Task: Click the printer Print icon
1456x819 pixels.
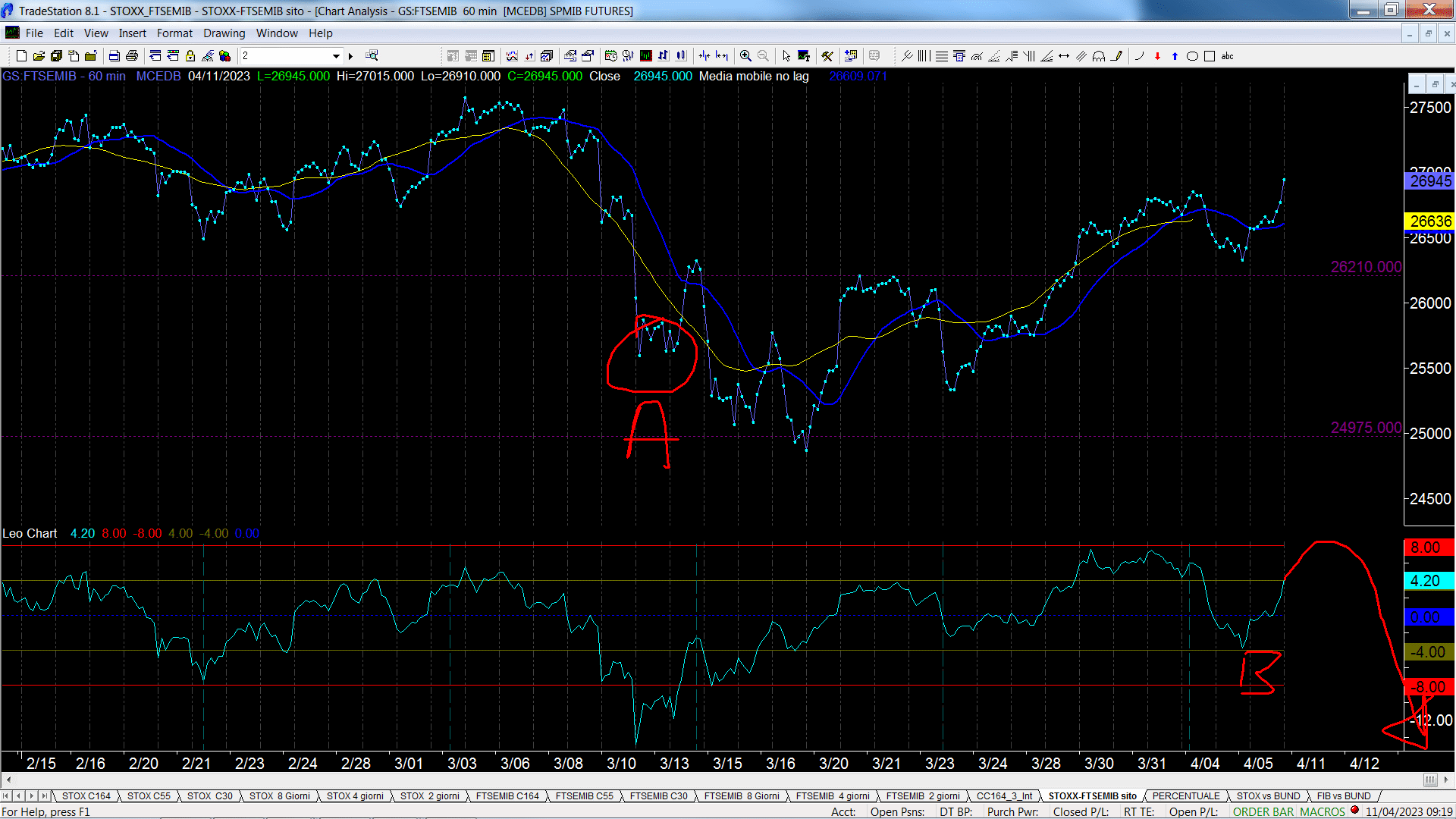Action: tap(132, 56)
